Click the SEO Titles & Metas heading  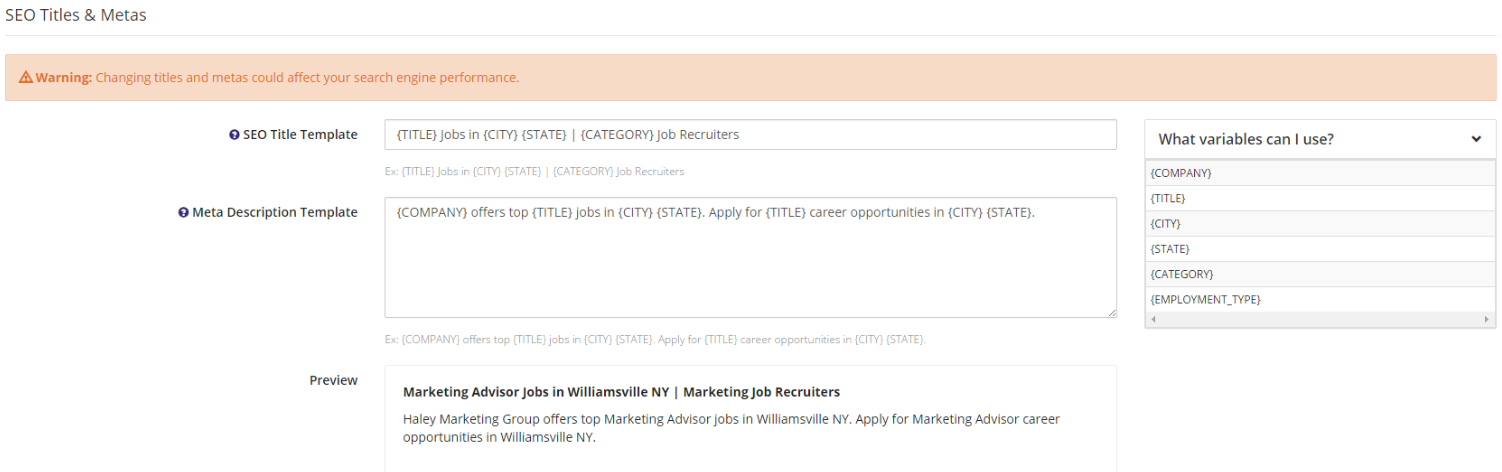(x=76, y=15)
